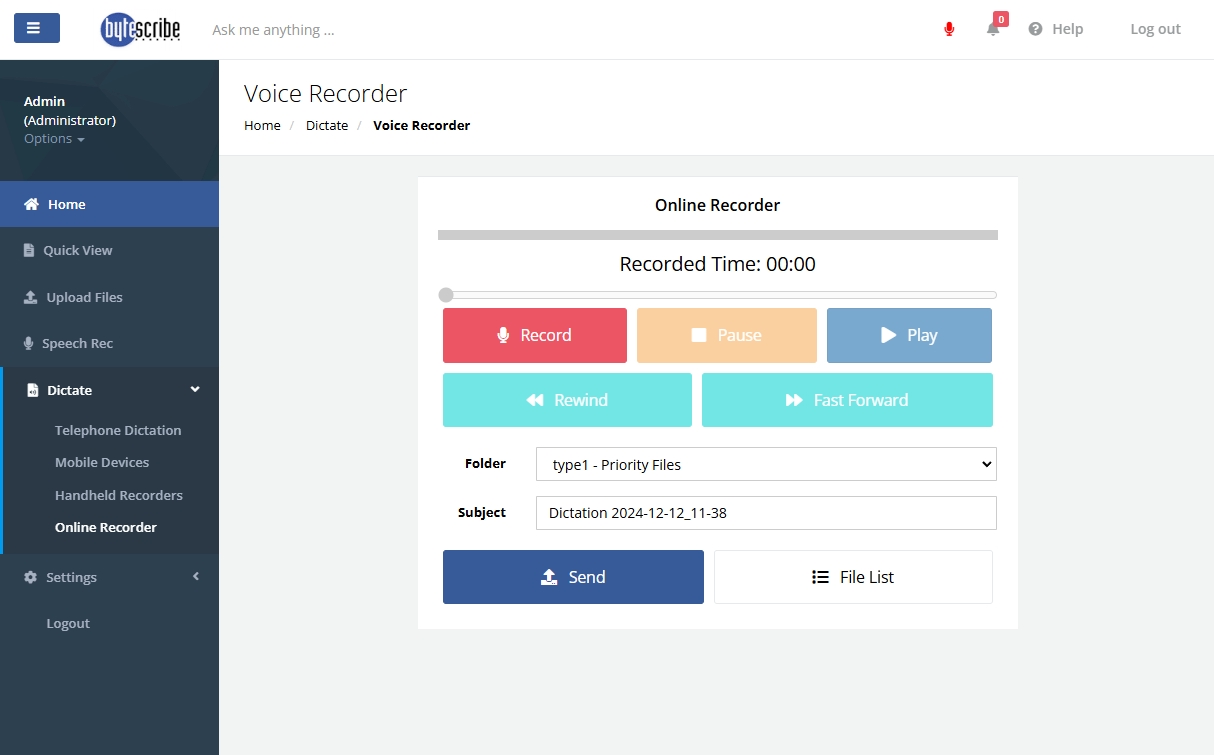Viewport: 1214px width, 755px height.
Task: Click the Home breadcrumb link
Action: (x=262, y=125)
